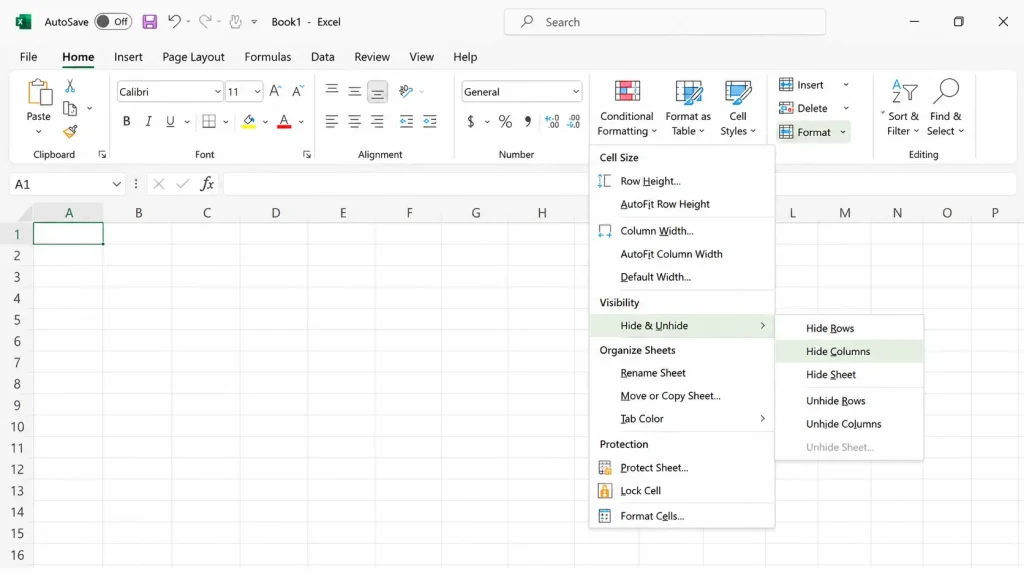Expand the Tab Color submenu
Screen dimensions: 1024x576
[682, 419]
